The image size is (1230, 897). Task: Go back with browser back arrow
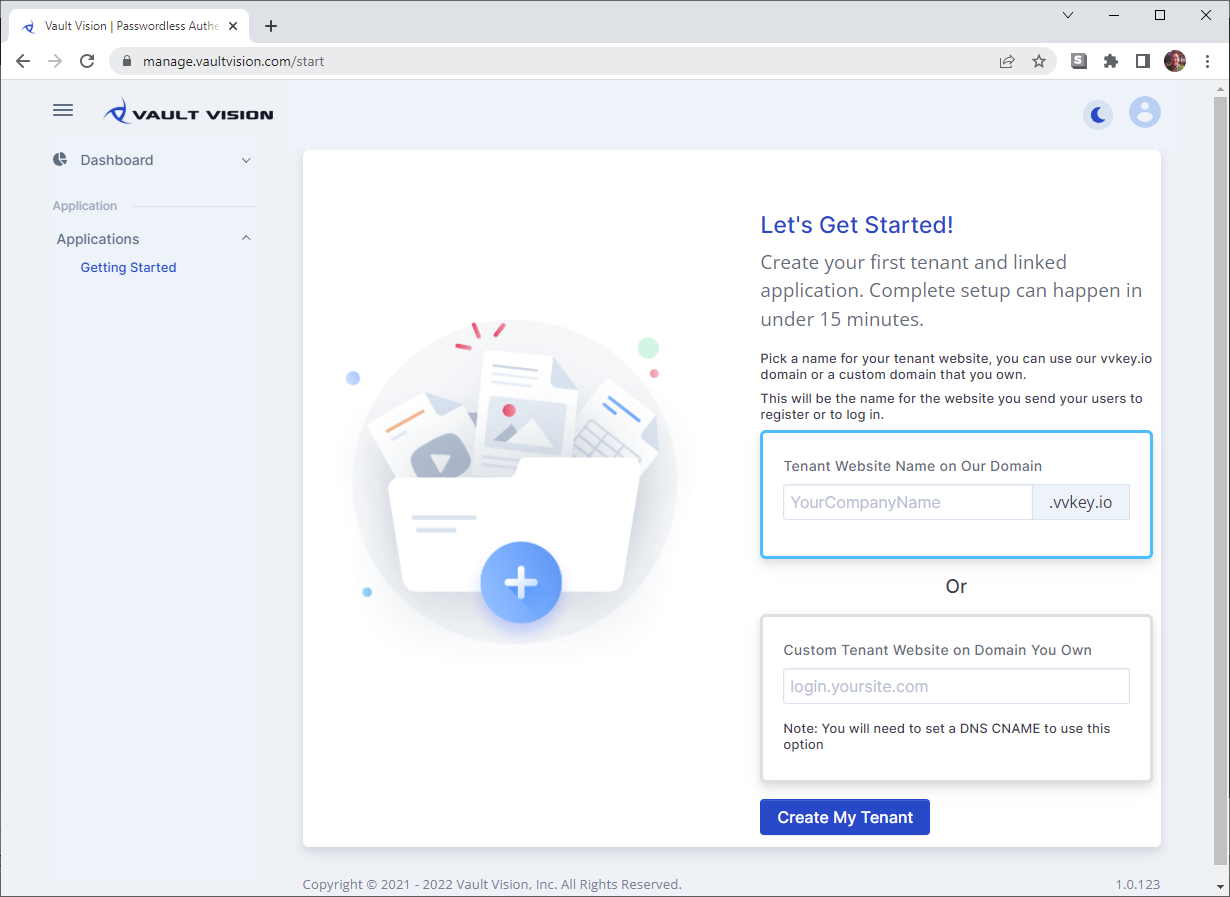coord(23,61)
